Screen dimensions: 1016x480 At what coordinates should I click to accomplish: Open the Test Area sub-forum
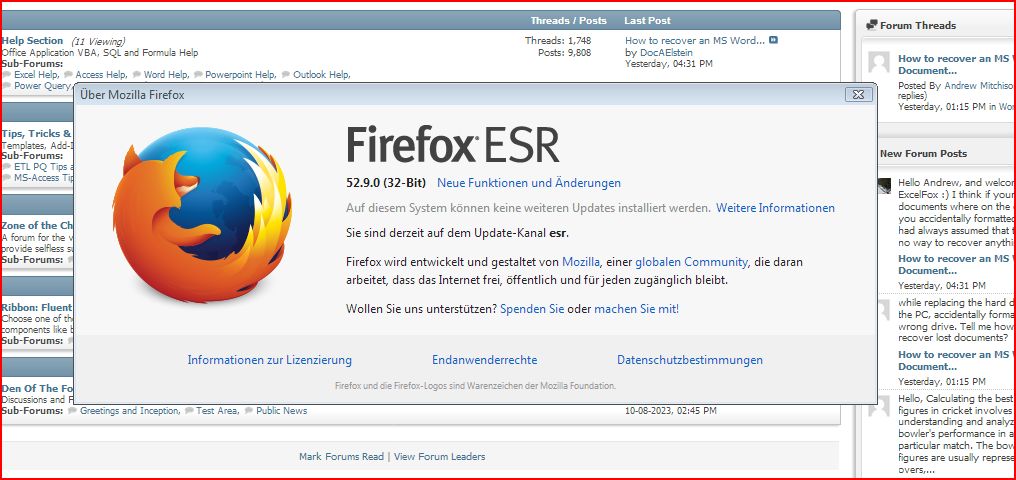216,411
